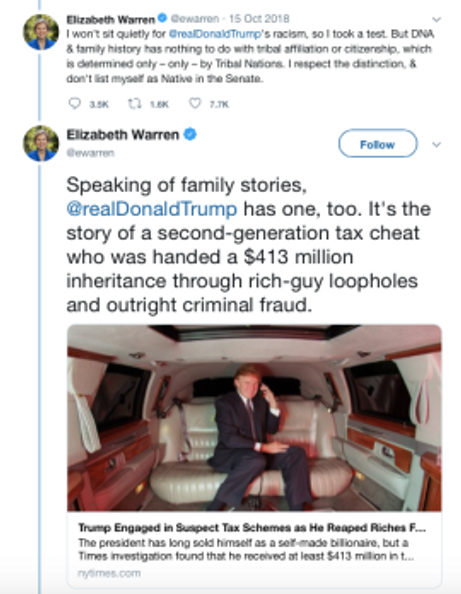Open Elizabeth Warren's avatar in main tweet
The height and width of the screenshot is (594, 461).
coord(41,143)
